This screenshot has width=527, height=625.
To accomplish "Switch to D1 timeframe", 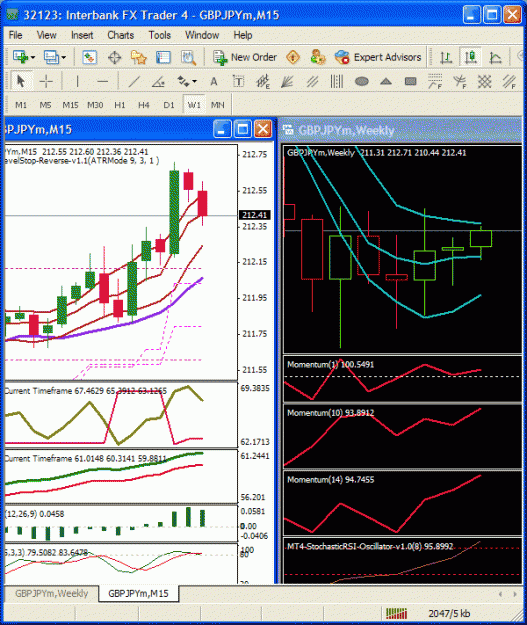I will (x=169, y=105).
